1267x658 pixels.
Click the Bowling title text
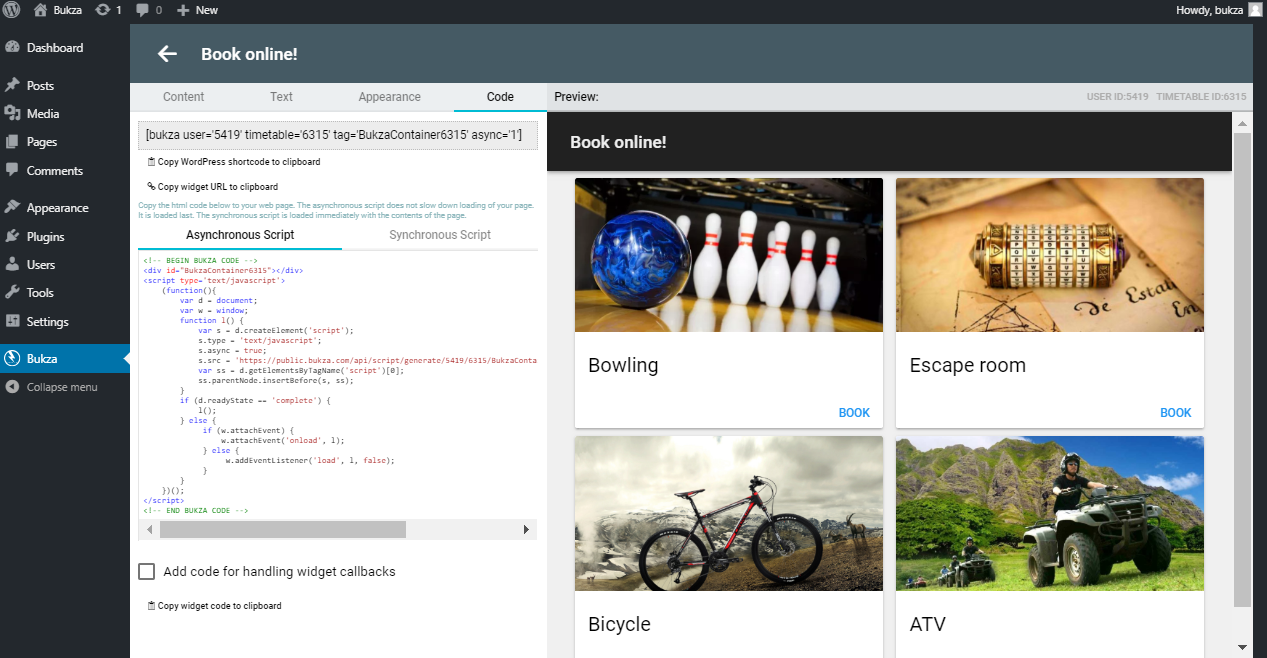[x=623, y=366]
